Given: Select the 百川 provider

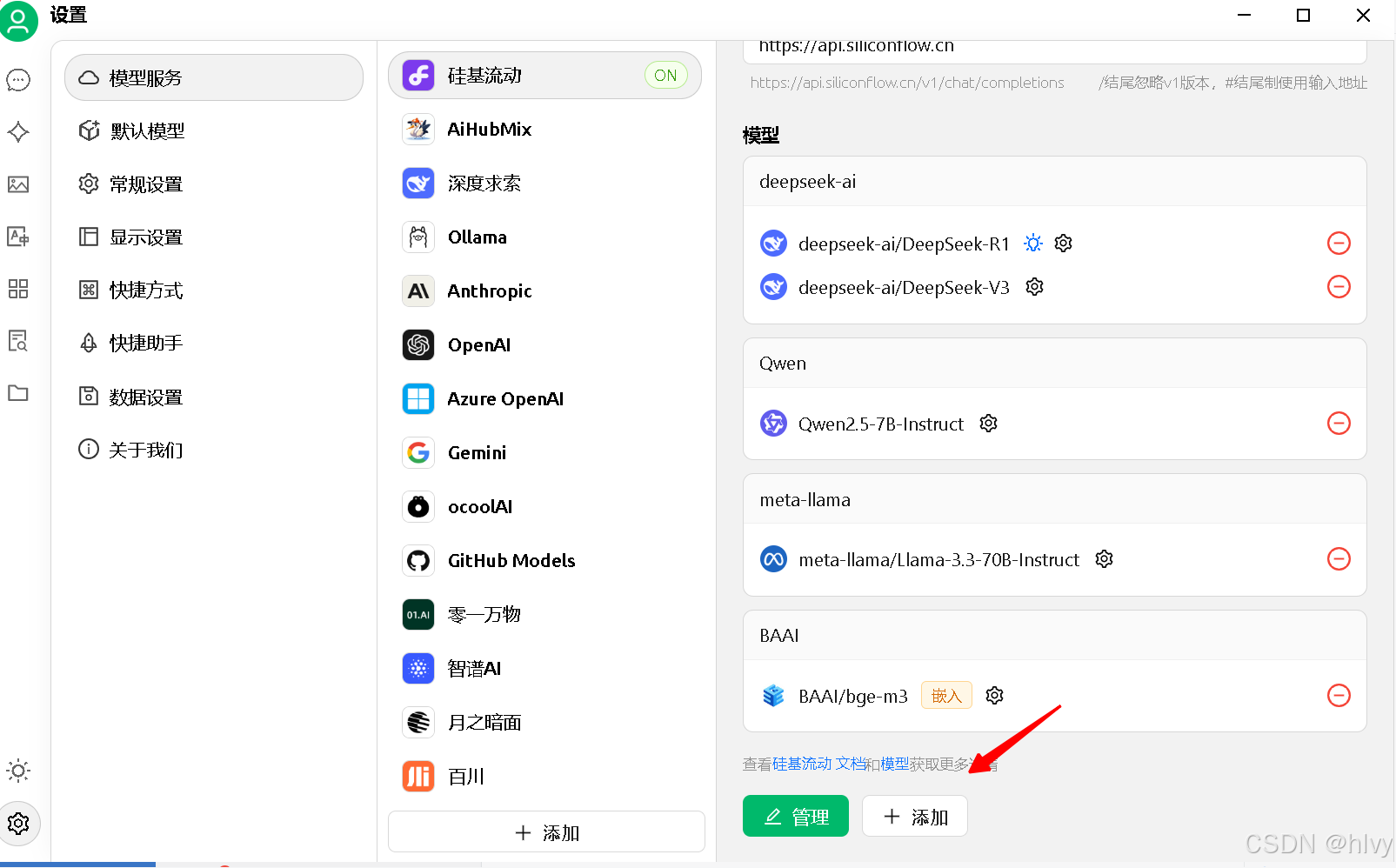Looking at the screenshot, I should coord(544,777).
